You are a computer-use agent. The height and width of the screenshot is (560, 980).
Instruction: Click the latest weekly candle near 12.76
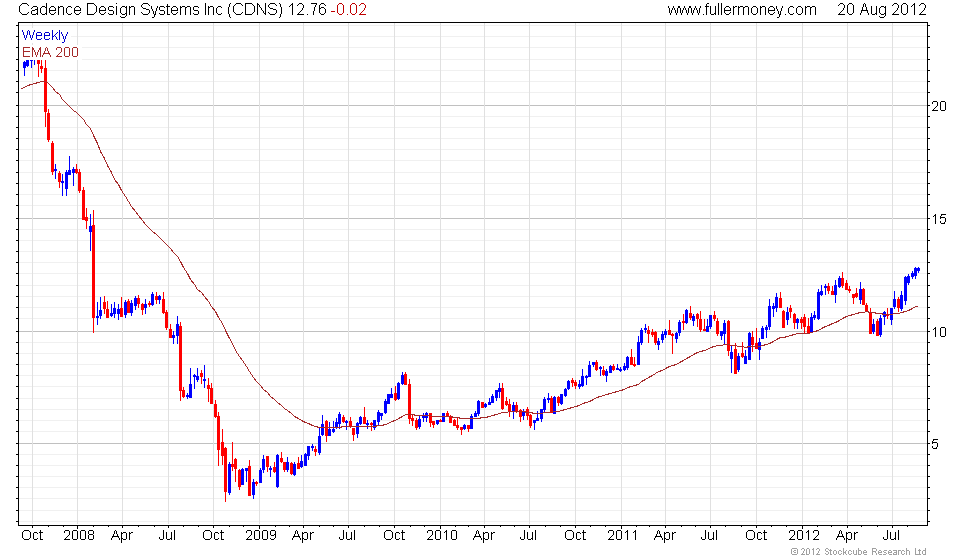pos(918,271)
